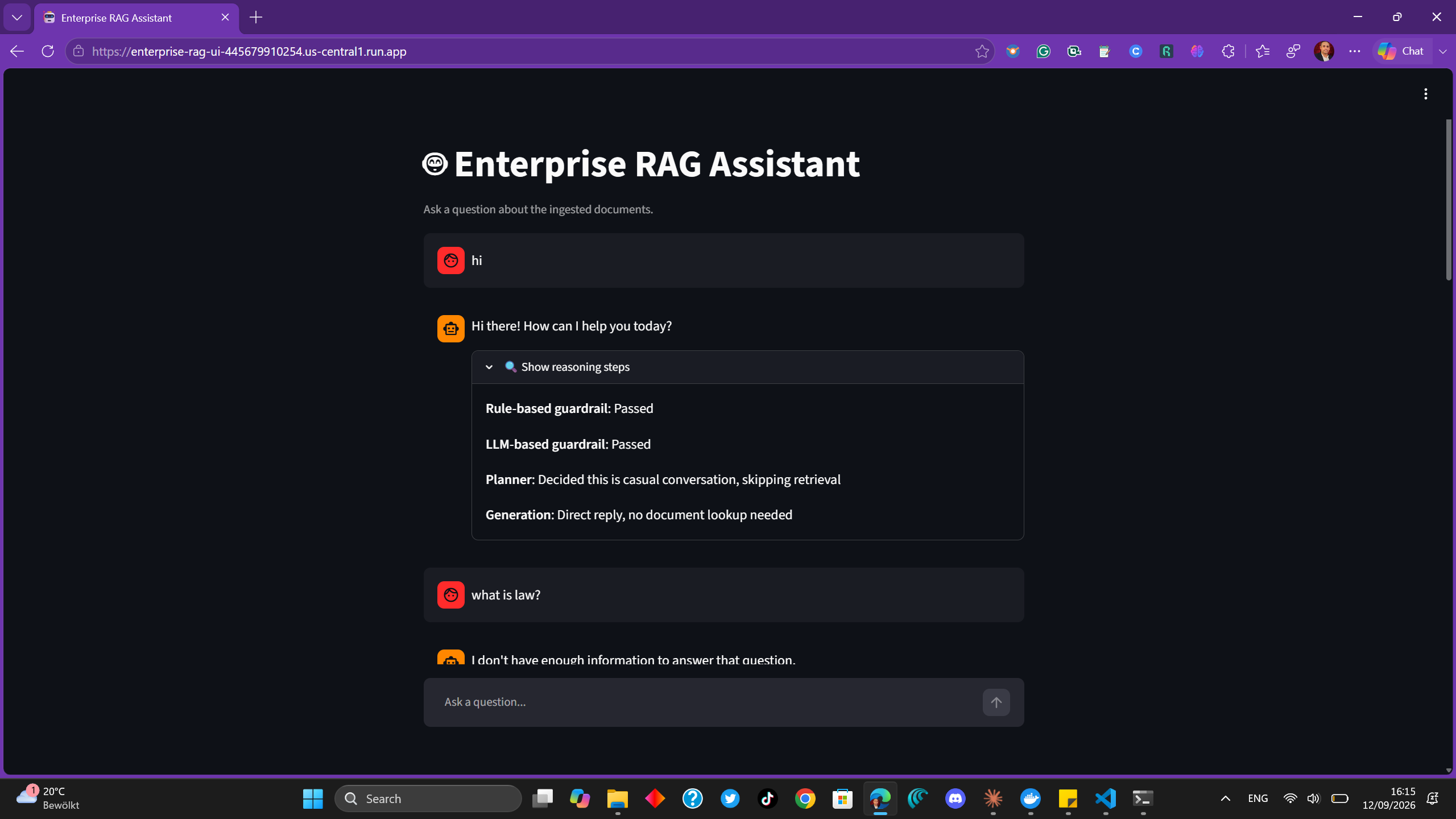
Task: Click the 'Rule-based guardrail: Passed' line
Action: pos(569,408)
